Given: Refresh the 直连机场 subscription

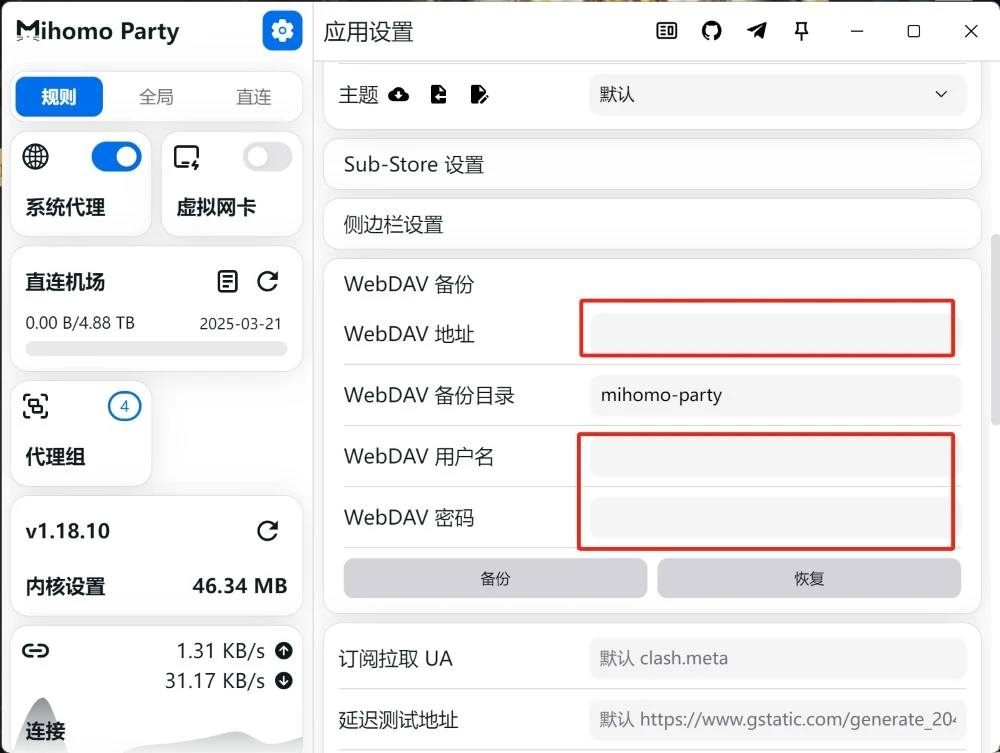Looking at the screenshot, I should click(x=267, y=281).
